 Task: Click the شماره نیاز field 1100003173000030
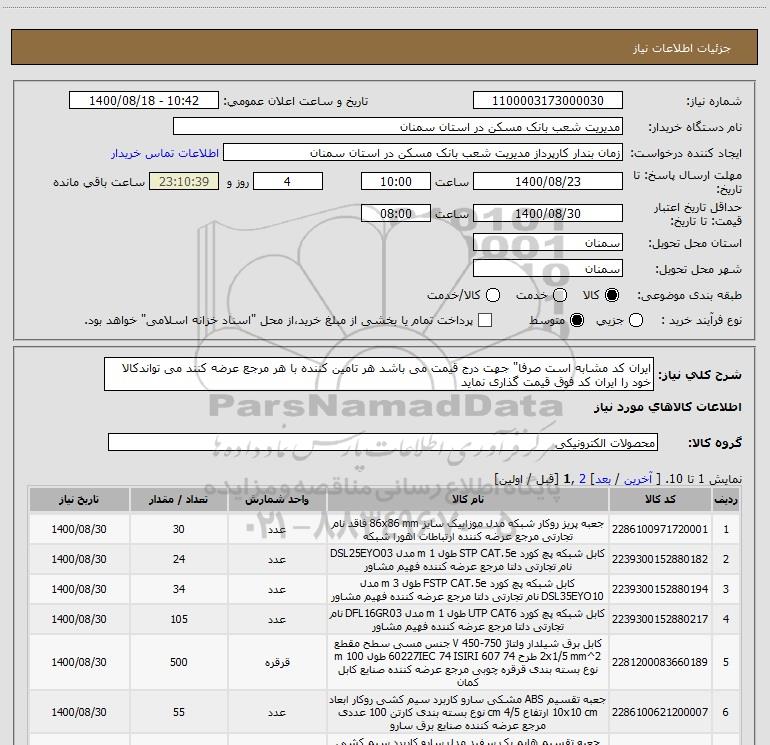click(548, 100)
